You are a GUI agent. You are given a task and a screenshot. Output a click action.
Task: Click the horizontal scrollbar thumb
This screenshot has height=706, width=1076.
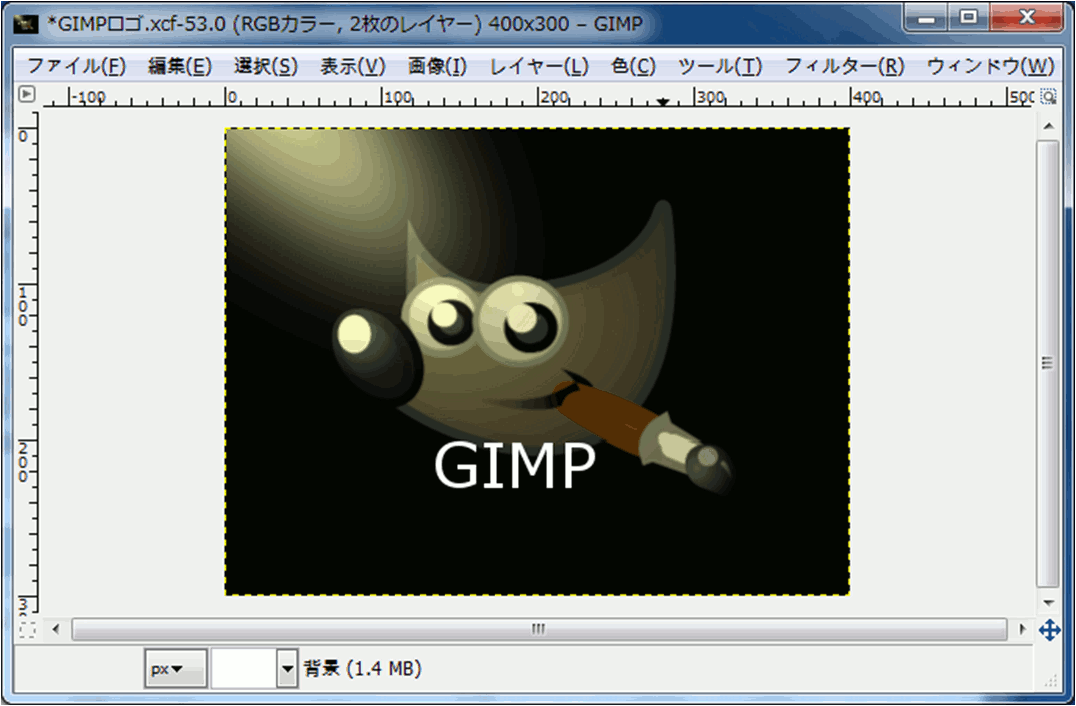538,630
